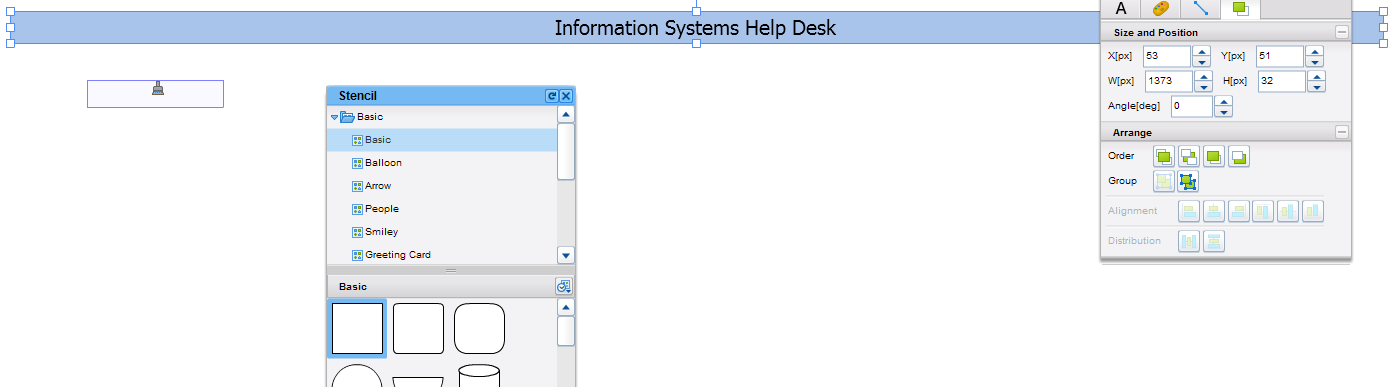Click the shapes list scrollbar thumb
Screen dimensions: 1399x387
(x=566, y=331)
